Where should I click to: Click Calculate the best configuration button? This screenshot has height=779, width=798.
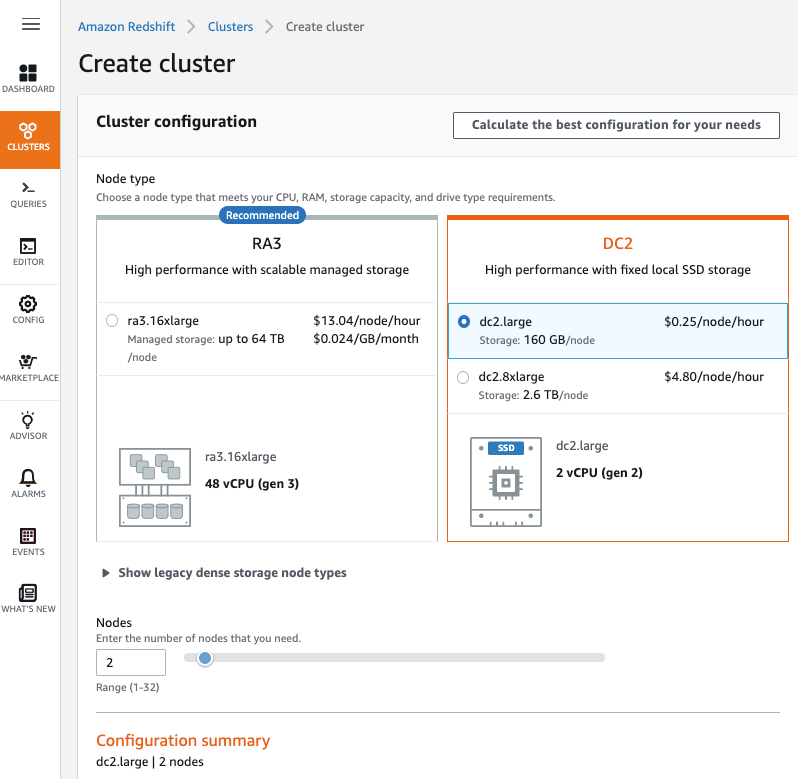pos(616,125)
